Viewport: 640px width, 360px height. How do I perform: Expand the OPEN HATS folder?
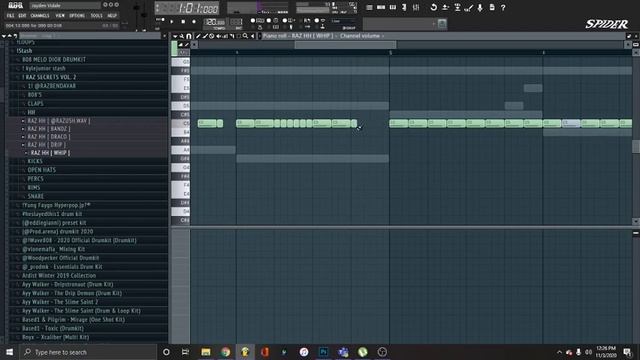[x=41, y=170]
